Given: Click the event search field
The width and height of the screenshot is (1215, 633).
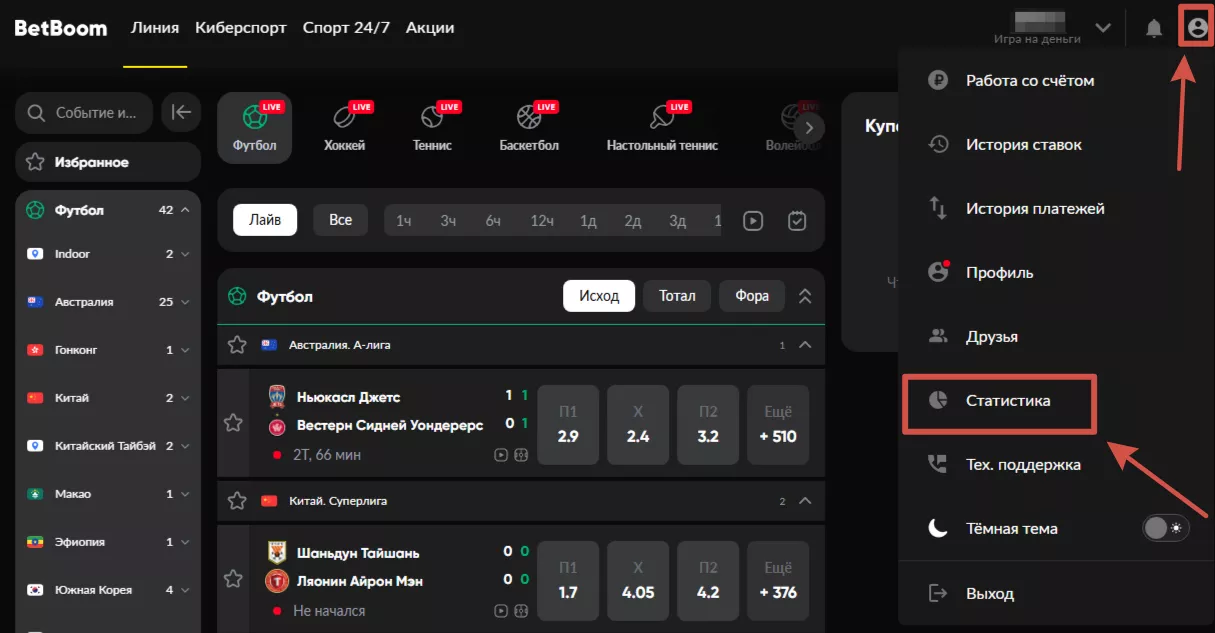Looking at the screenshot, I should [85, 113].
